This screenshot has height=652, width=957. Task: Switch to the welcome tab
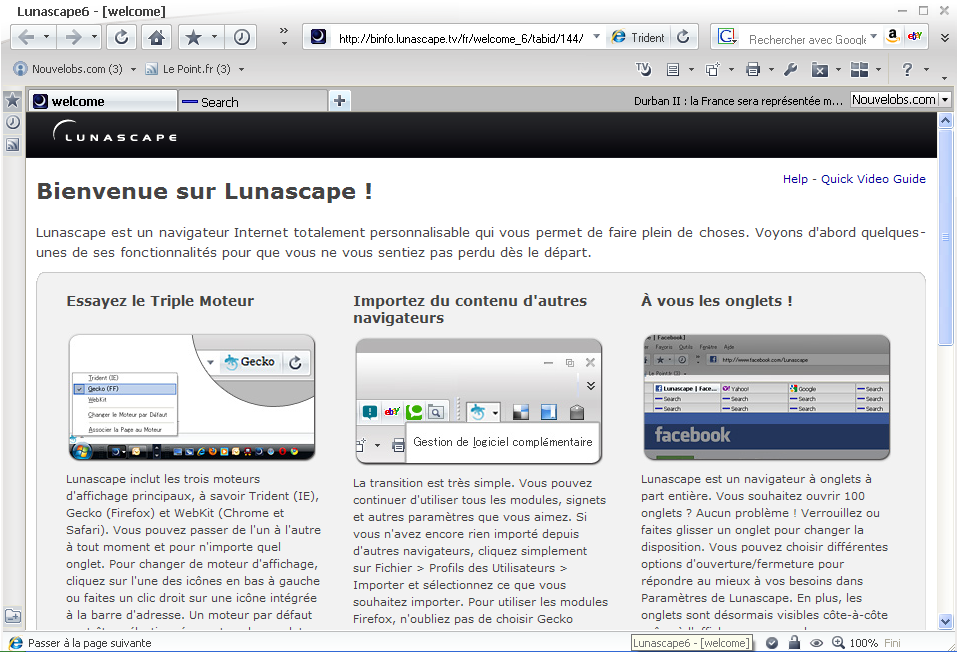[x=103, y=101]
